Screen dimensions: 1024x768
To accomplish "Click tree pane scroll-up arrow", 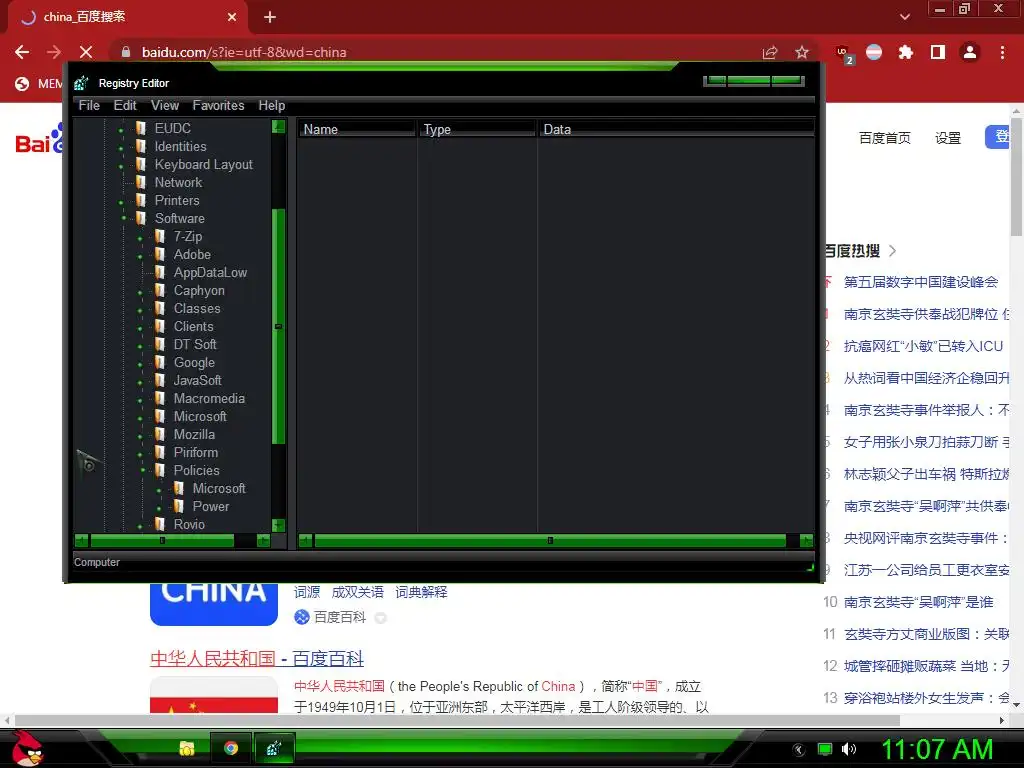I will point(278,126).
